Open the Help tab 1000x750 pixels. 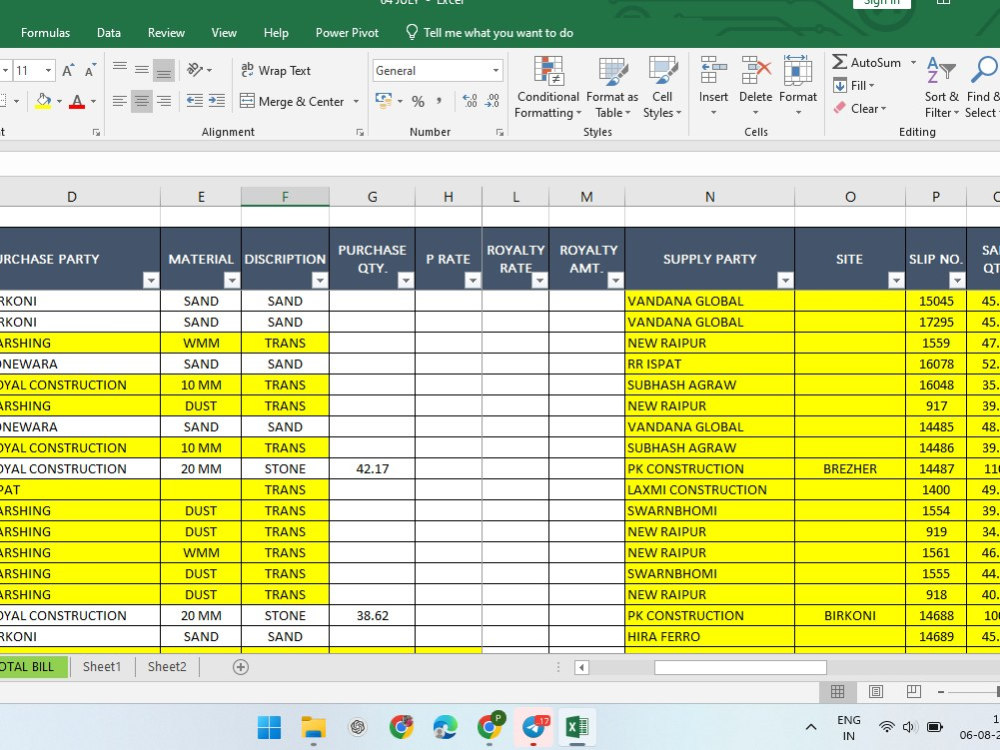pyautogui.click(x=276, y=33)
